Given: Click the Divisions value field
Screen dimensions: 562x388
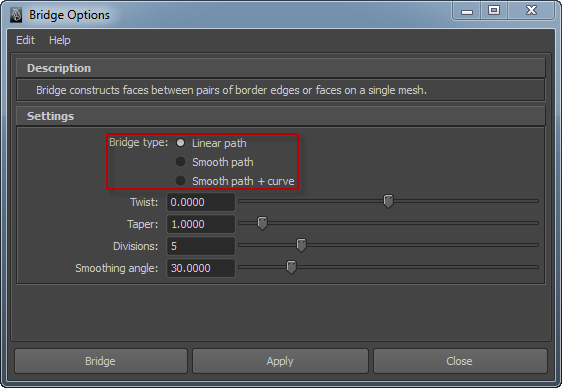Looking at the screenshot, I should click(201, 246).
